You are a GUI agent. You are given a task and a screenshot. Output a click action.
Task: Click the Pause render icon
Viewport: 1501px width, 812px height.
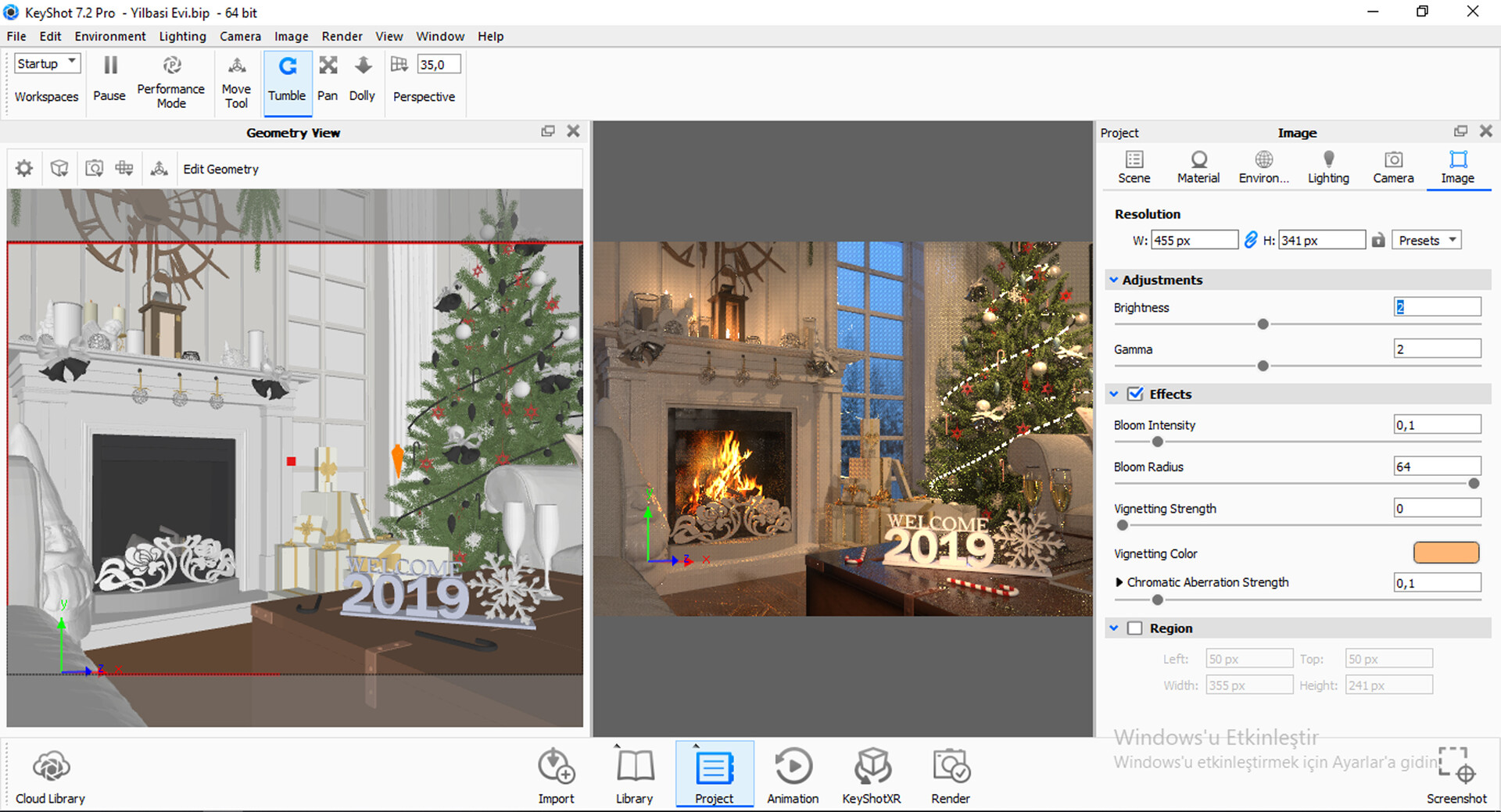(110, 66)
